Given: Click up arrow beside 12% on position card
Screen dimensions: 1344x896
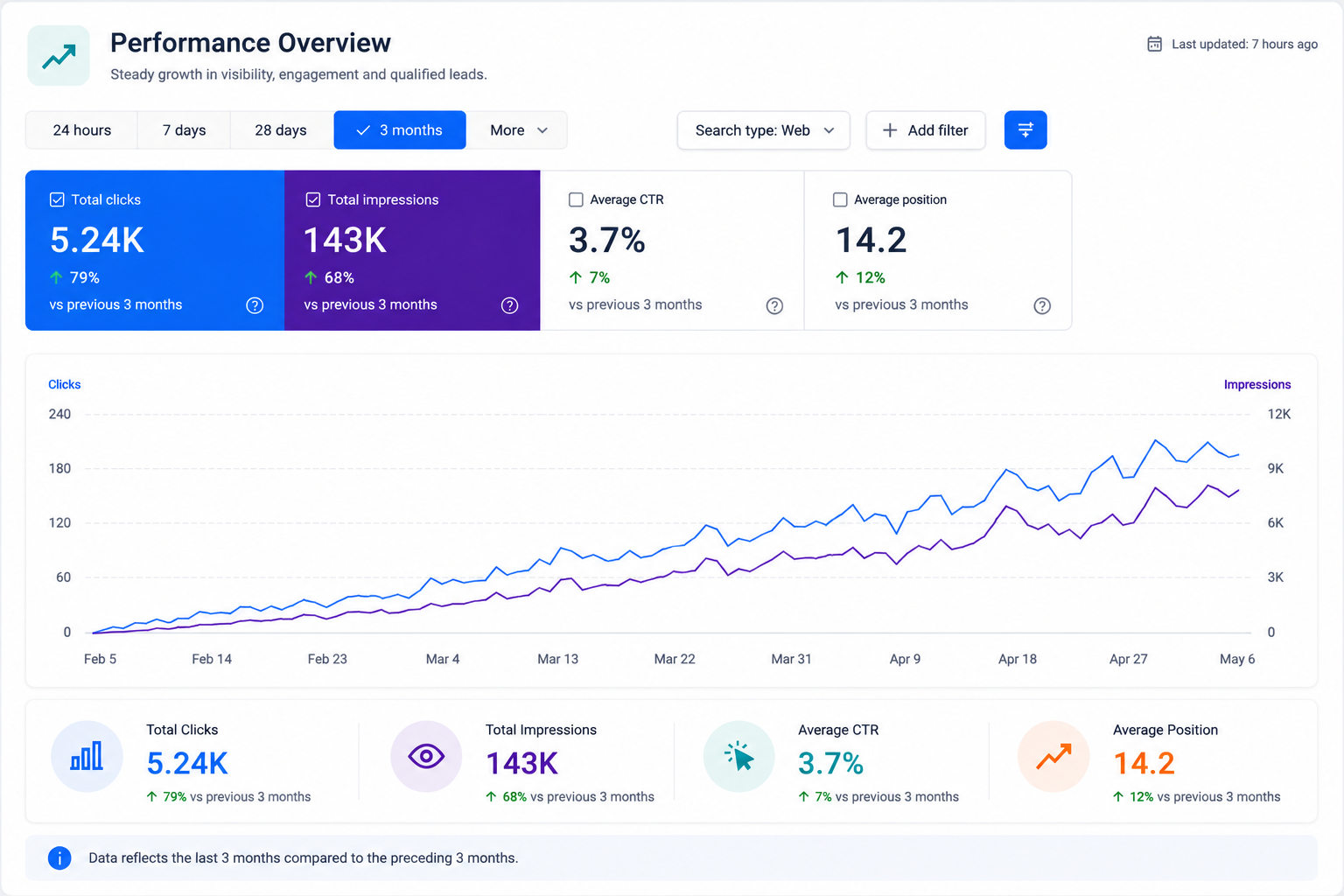Looking at the screenshot, I should tap(842, 277).
